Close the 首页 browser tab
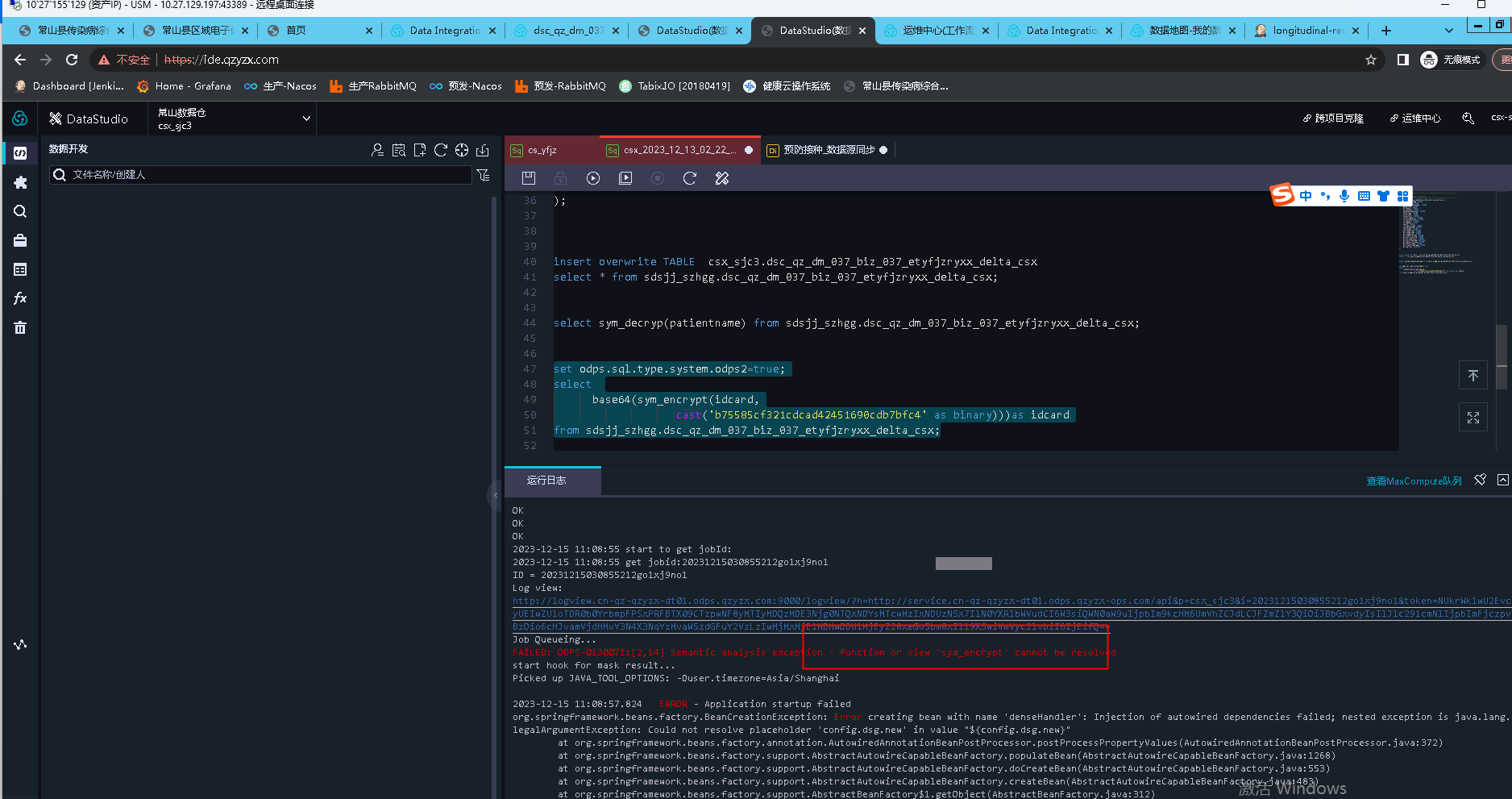Screen dimensions: 1512x799 (369, 31)
